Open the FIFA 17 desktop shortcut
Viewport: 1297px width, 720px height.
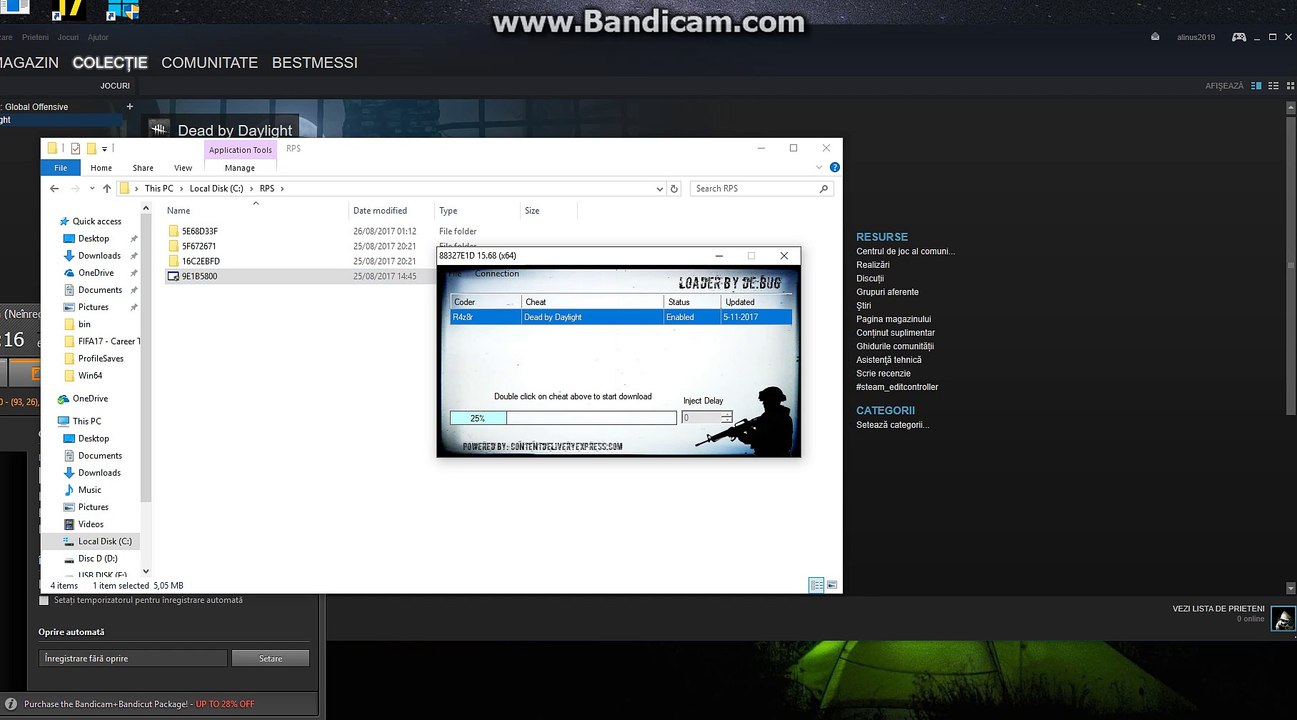click(71, 10)
